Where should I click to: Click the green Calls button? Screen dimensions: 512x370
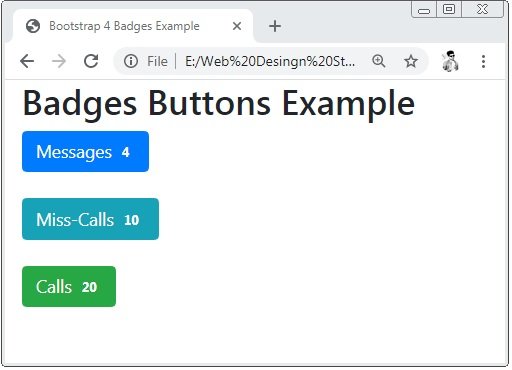(69, 286)
